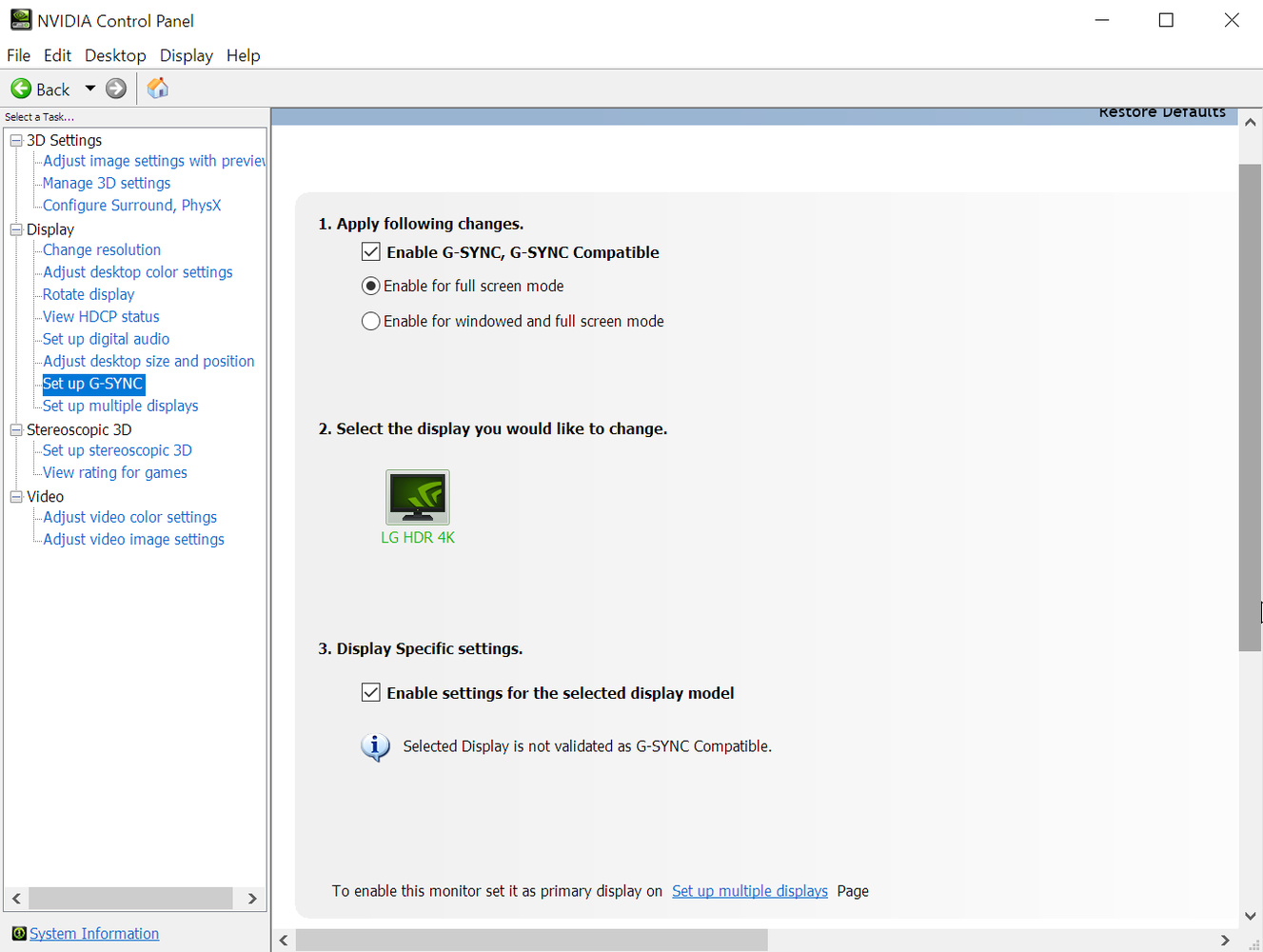
Task: Click the System Information icon
Action: [x=18, y=934]
